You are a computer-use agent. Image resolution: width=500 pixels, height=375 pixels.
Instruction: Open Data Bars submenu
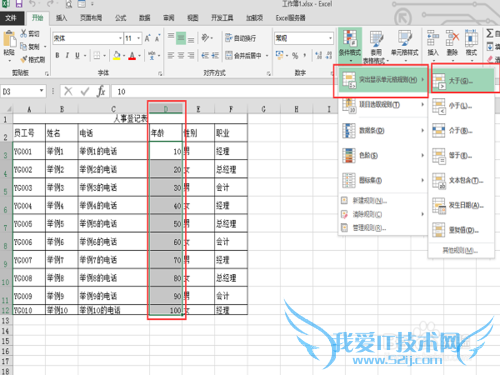382,130
